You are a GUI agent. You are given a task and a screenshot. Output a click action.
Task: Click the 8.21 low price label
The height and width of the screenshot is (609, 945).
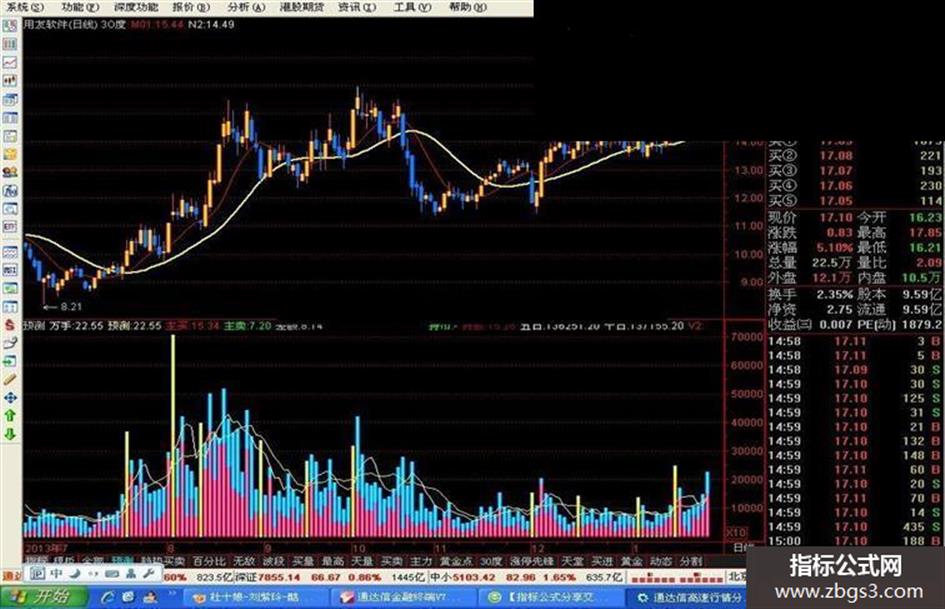click(71, 306)
